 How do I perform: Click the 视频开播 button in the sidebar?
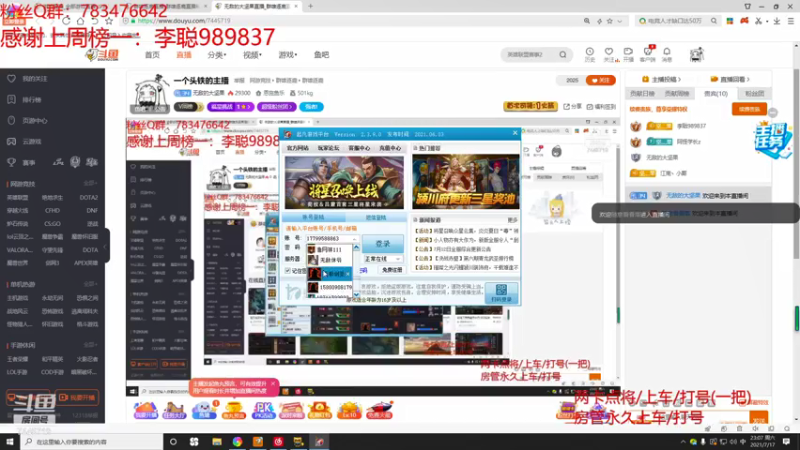pyautogui.click(x=77, y=397)
